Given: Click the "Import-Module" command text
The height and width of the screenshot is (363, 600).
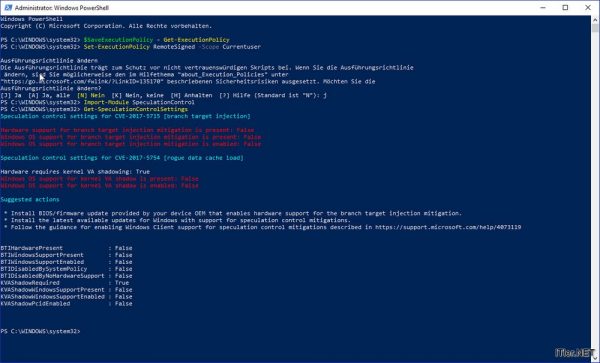Looking at the screenshot, I should [x=106, y=102].
